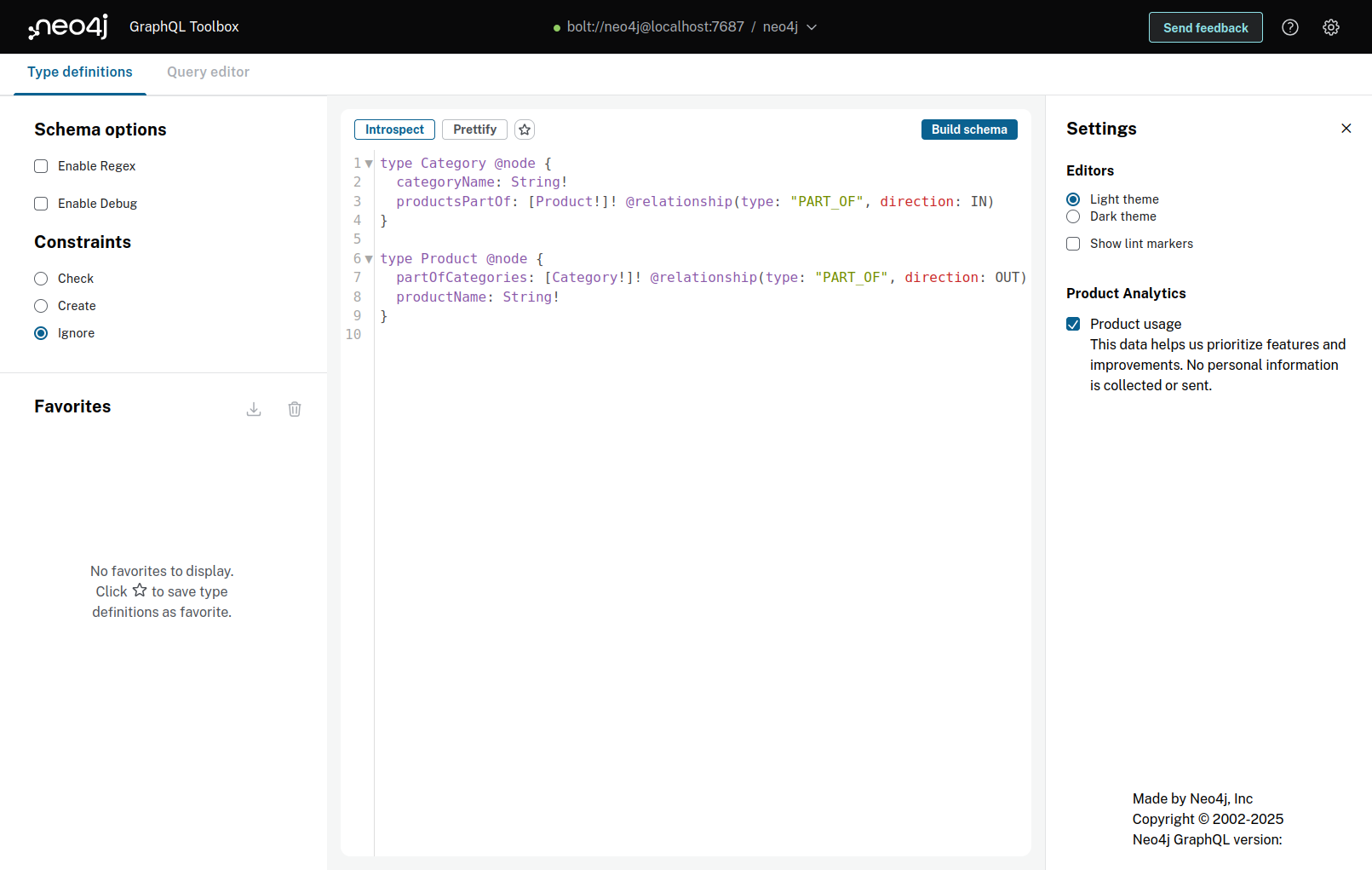Click the Build schema button
The width and height of the screenshot is (1372, 870).
coord(969,130)
